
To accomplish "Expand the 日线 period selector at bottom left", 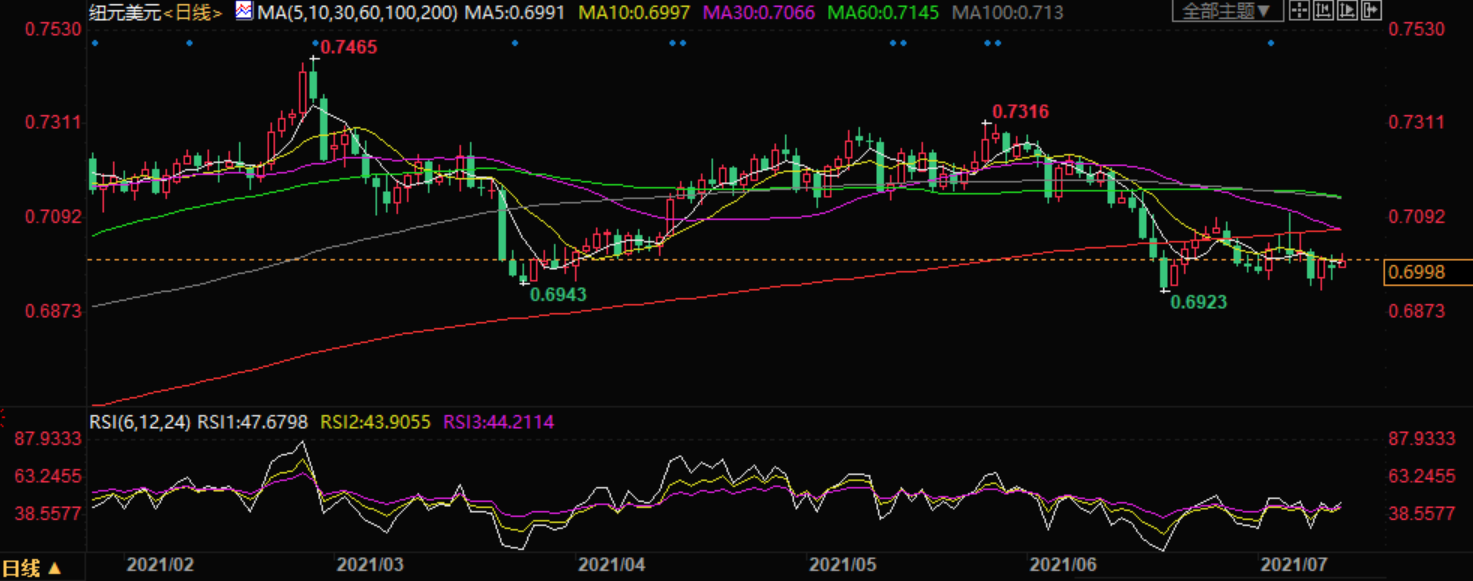I will coord(31,569).
